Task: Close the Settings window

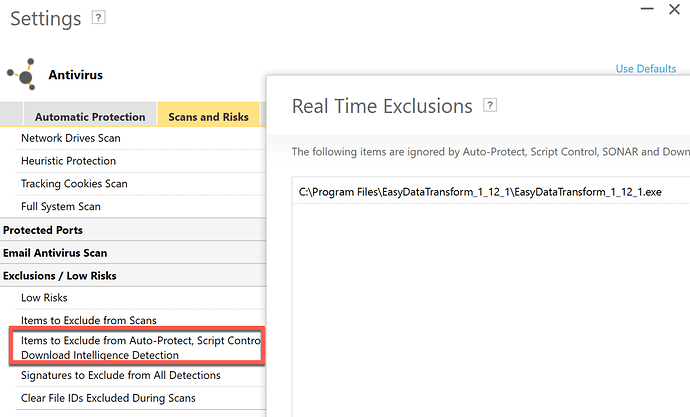Action: tap(674, 9)
